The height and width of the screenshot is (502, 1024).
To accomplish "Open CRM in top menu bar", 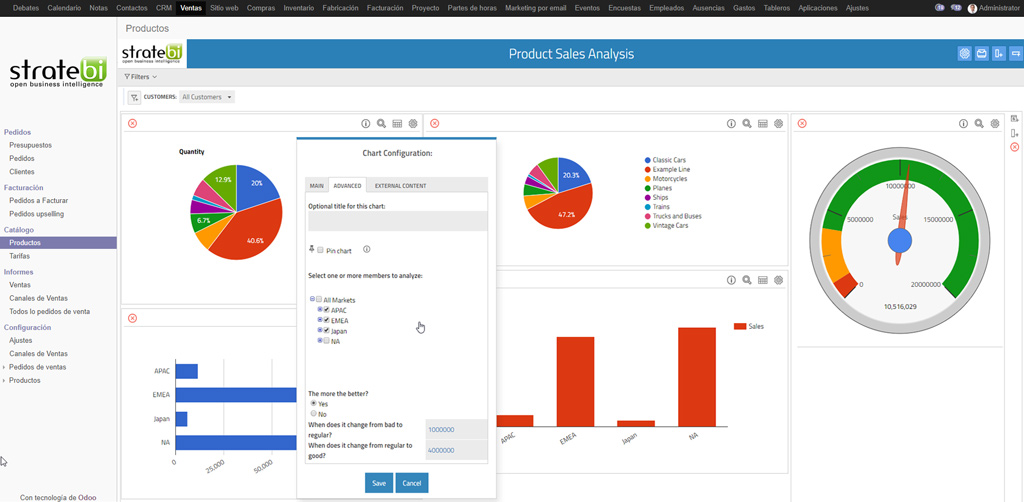I will [164, 8].
